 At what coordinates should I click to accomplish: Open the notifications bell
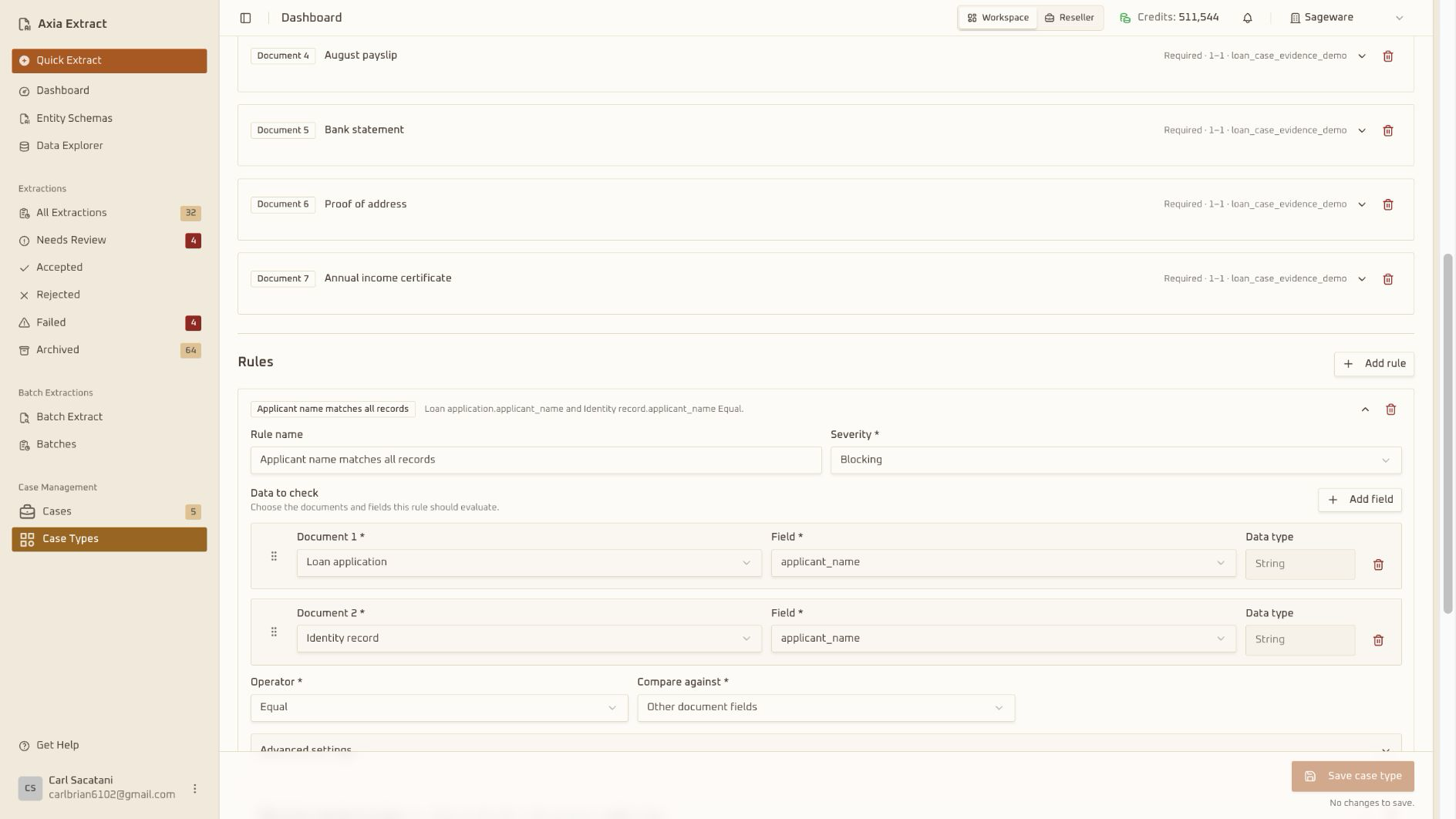1247,18
